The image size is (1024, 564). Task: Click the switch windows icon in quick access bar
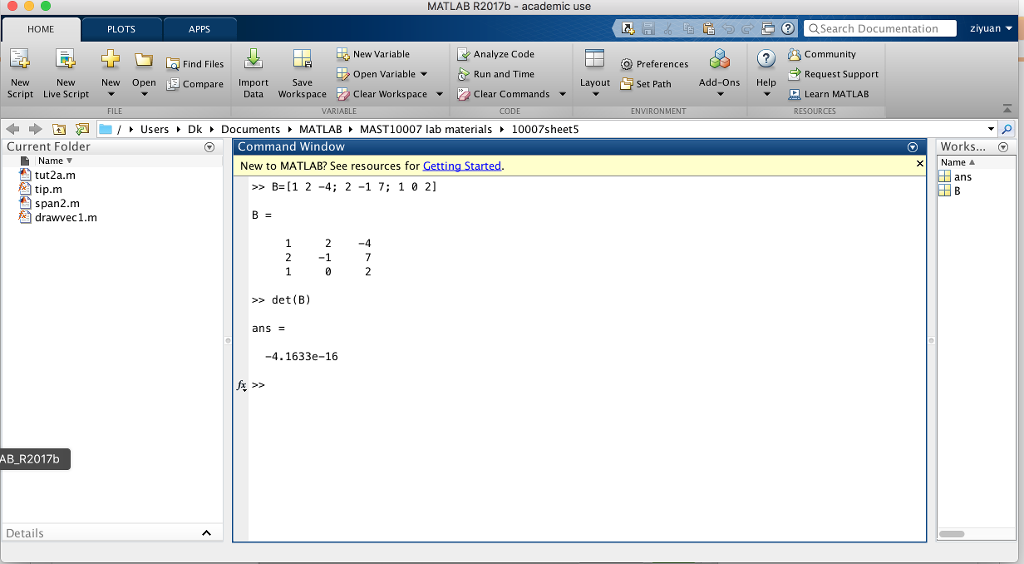768,29
